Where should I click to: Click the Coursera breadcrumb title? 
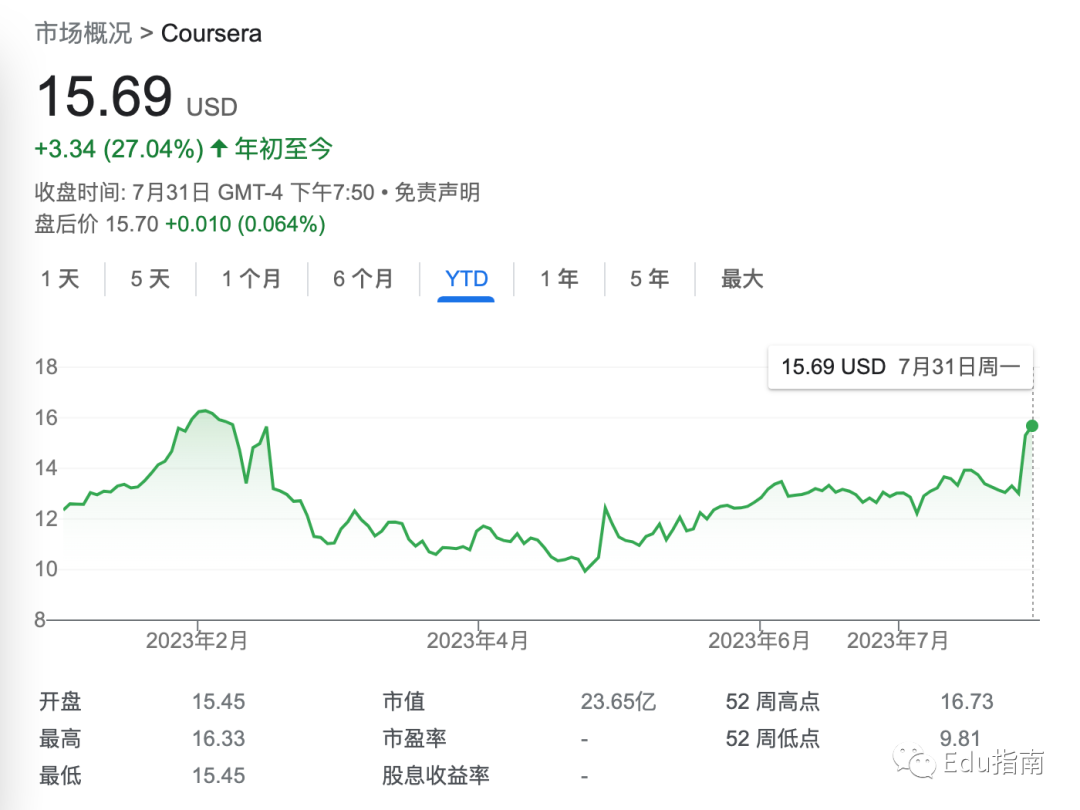pyautogui.click(x=211, y=33)
